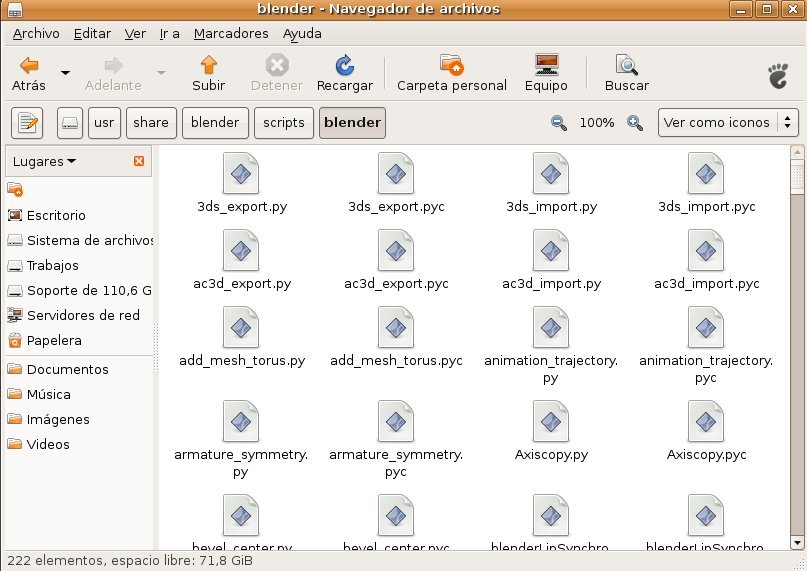807x571 pixels.
Task: Toggle text-based location entry icon
Action: (27, 123)
